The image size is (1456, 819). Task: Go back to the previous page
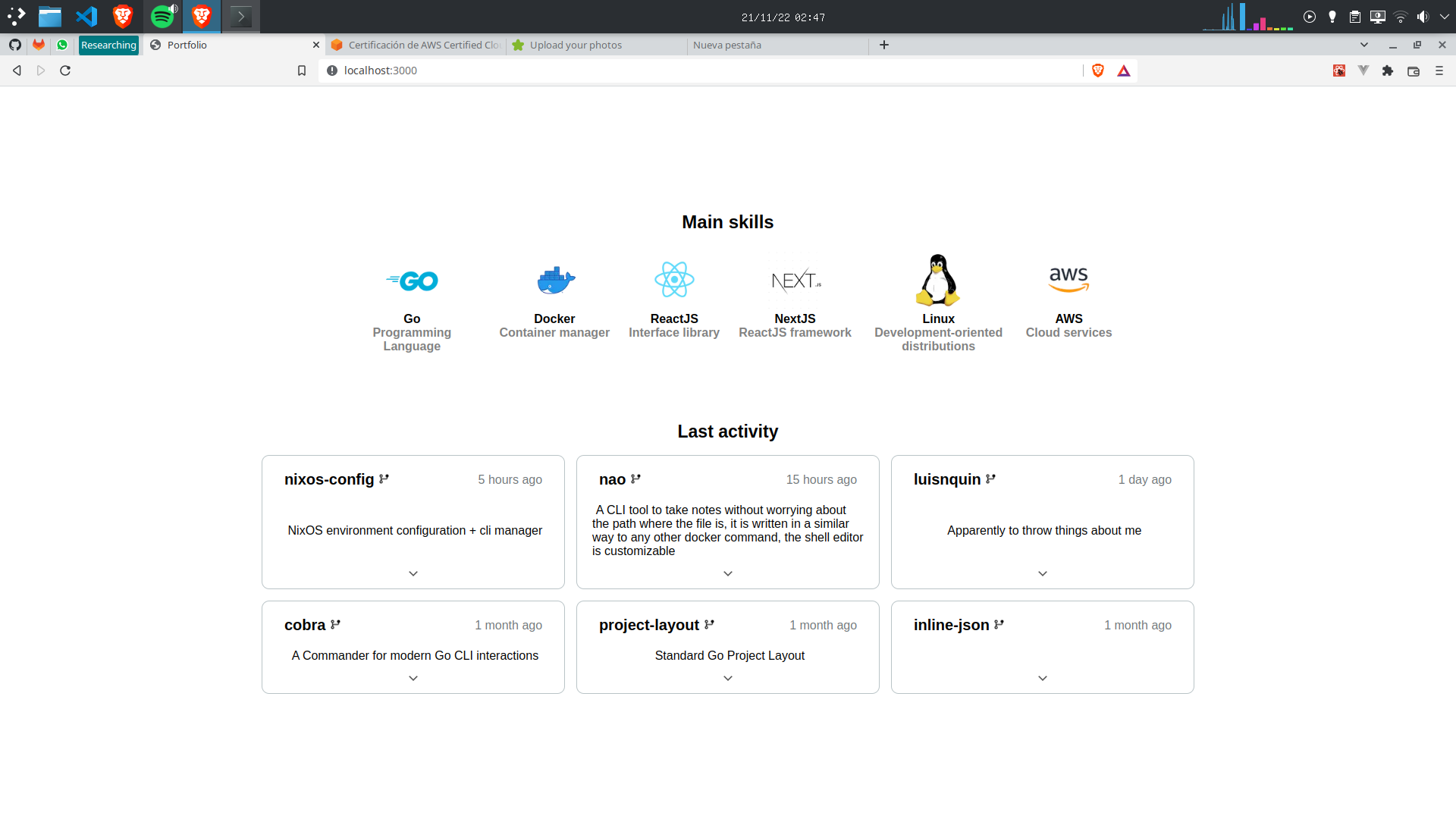click(17, 71)
